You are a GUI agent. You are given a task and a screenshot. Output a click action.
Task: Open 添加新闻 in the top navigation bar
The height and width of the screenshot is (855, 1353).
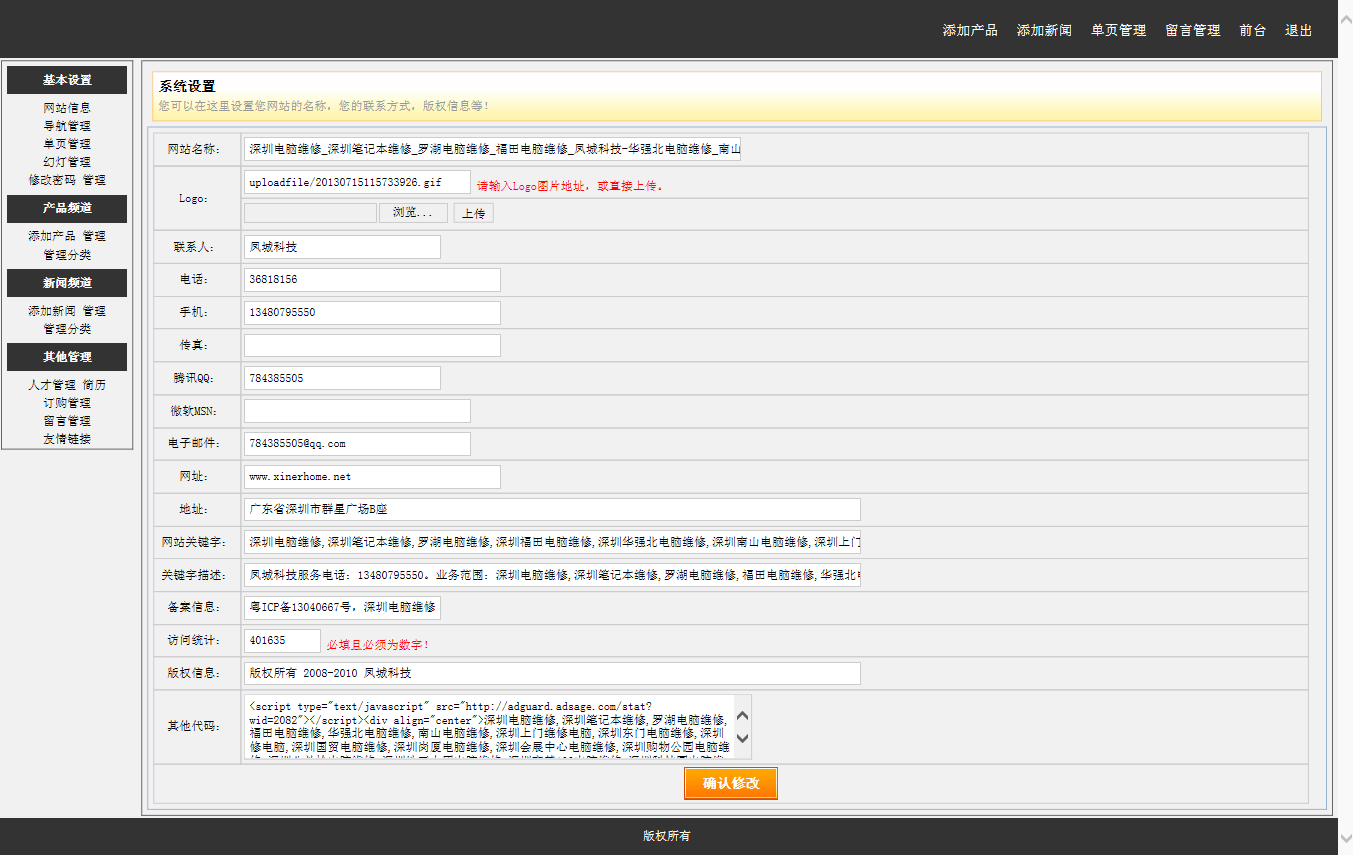point(1044,31)
